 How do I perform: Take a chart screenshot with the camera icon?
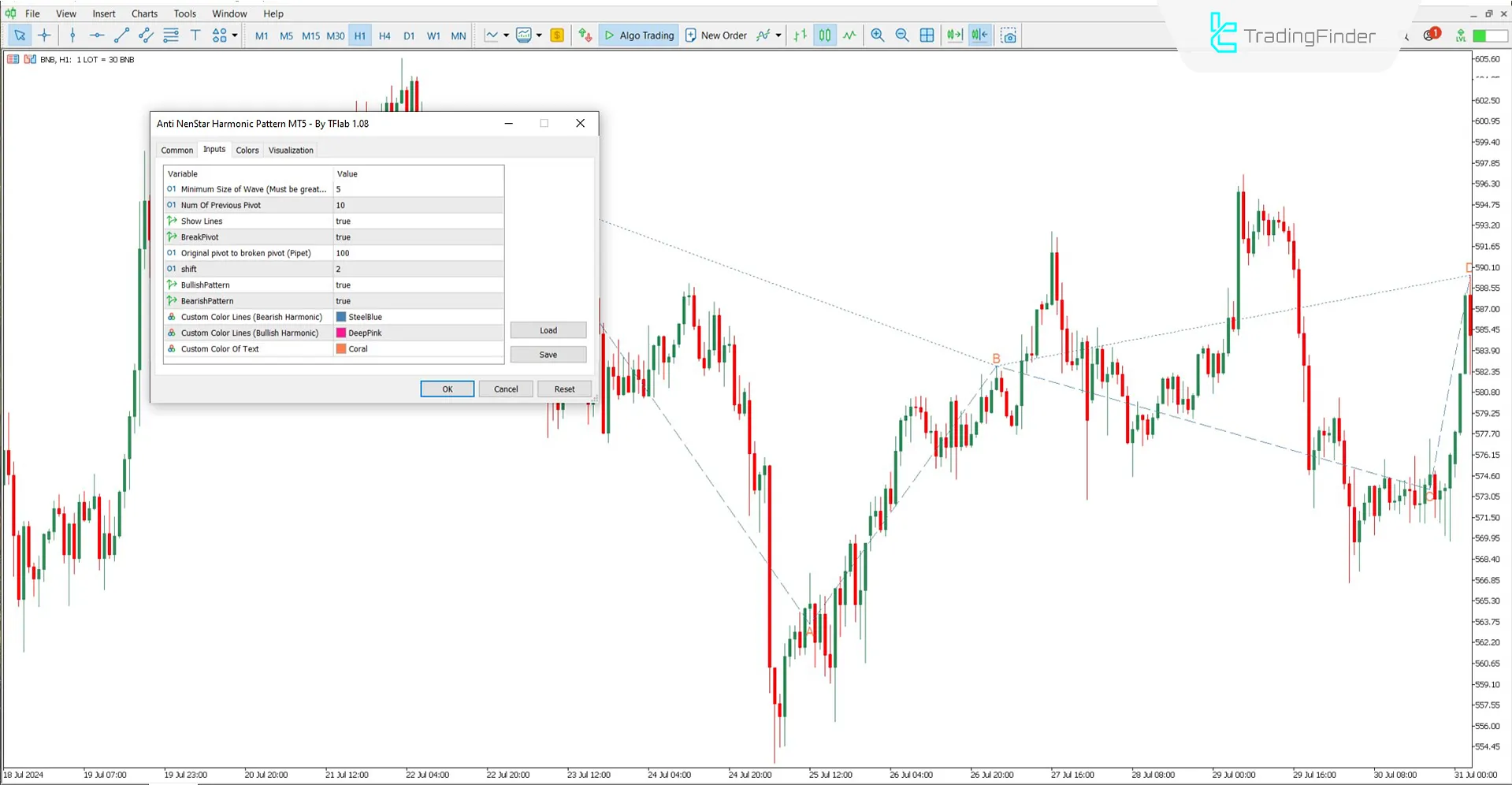[x=1009, y=35]
